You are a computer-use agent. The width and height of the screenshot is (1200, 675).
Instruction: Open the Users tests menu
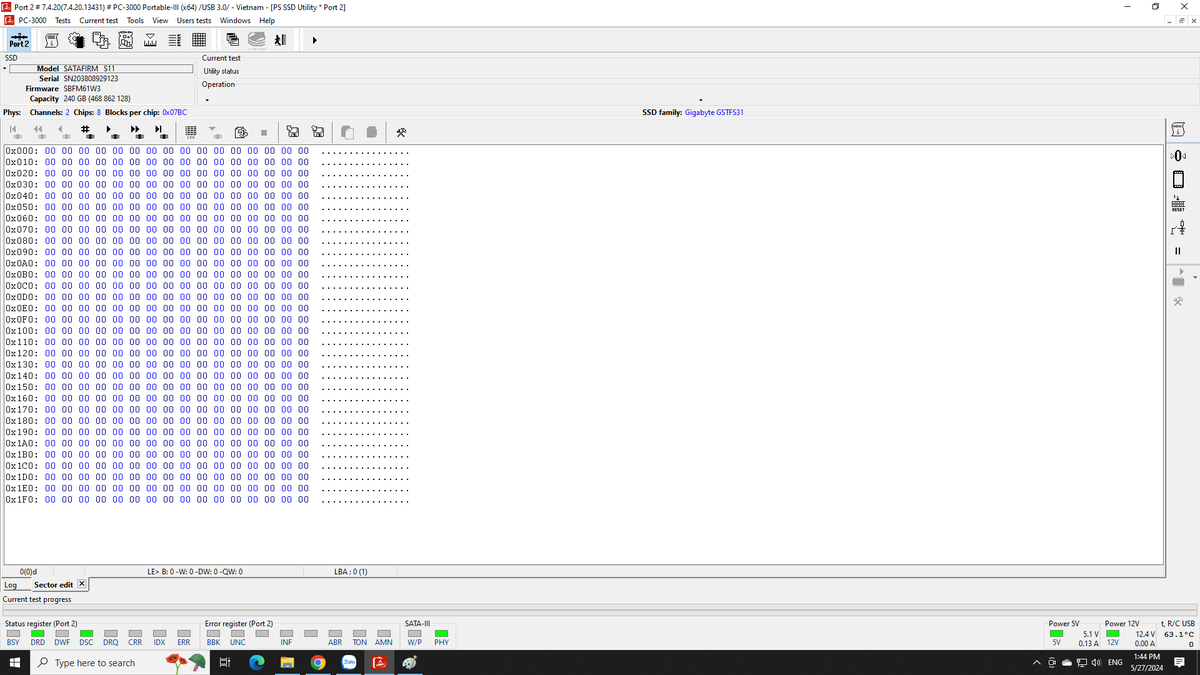click(x=194, y=20)
